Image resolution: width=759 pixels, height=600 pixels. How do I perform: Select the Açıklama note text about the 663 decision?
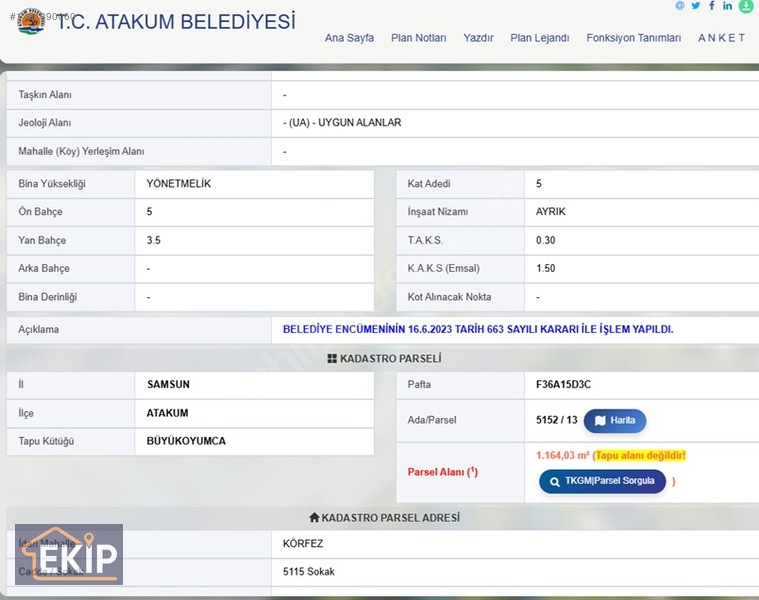click(478, 330)
